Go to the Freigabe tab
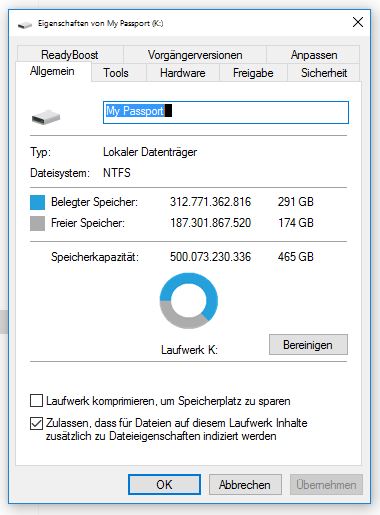This screenshot has height=515, width=380. click(x=253, y=73)
